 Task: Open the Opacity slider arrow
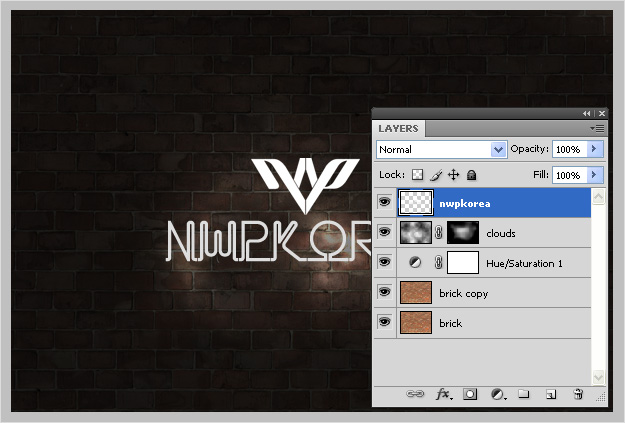[x=594, y=149]
